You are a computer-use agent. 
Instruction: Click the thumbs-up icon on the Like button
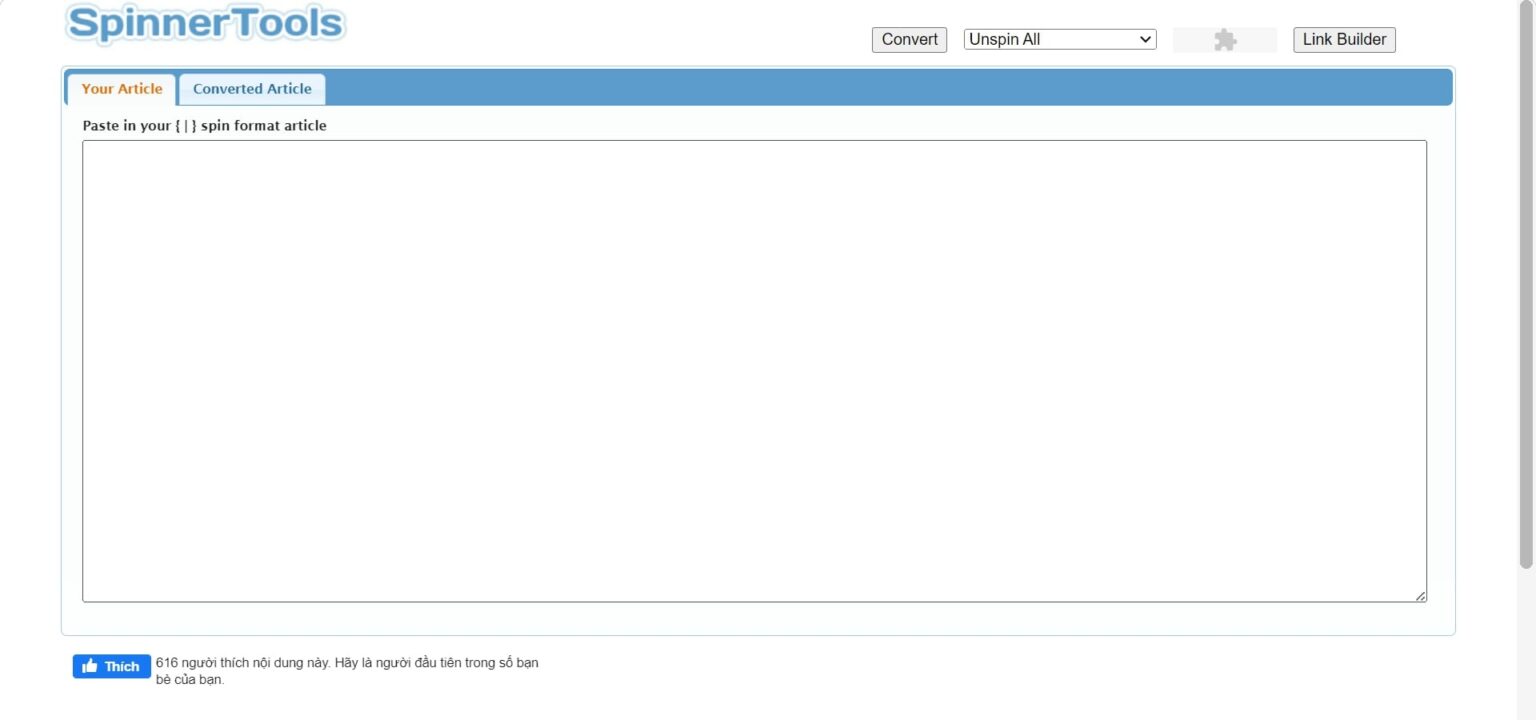coord(90,667)
